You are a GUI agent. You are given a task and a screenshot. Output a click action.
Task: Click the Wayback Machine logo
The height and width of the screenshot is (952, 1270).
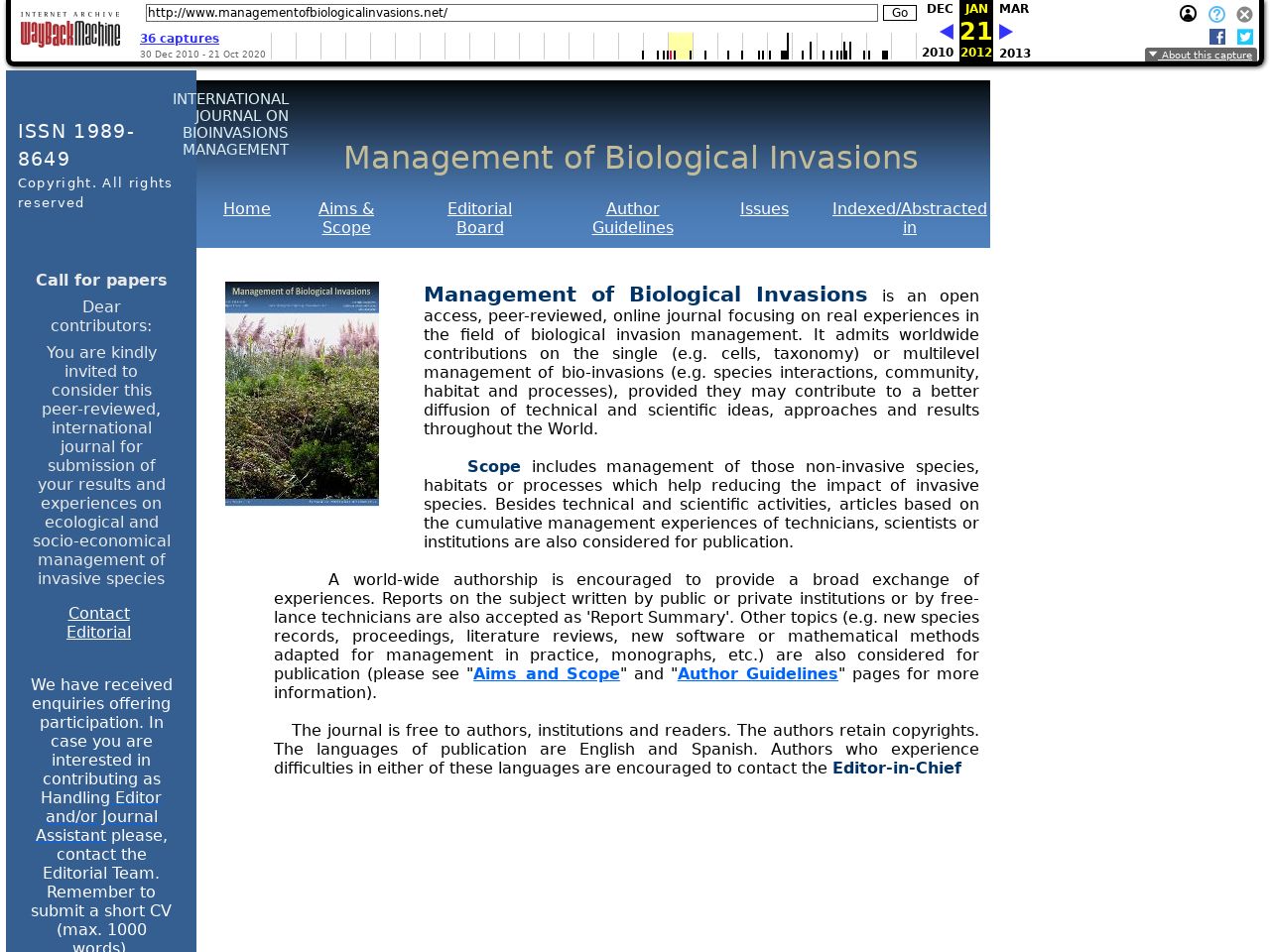pos(70,30)
